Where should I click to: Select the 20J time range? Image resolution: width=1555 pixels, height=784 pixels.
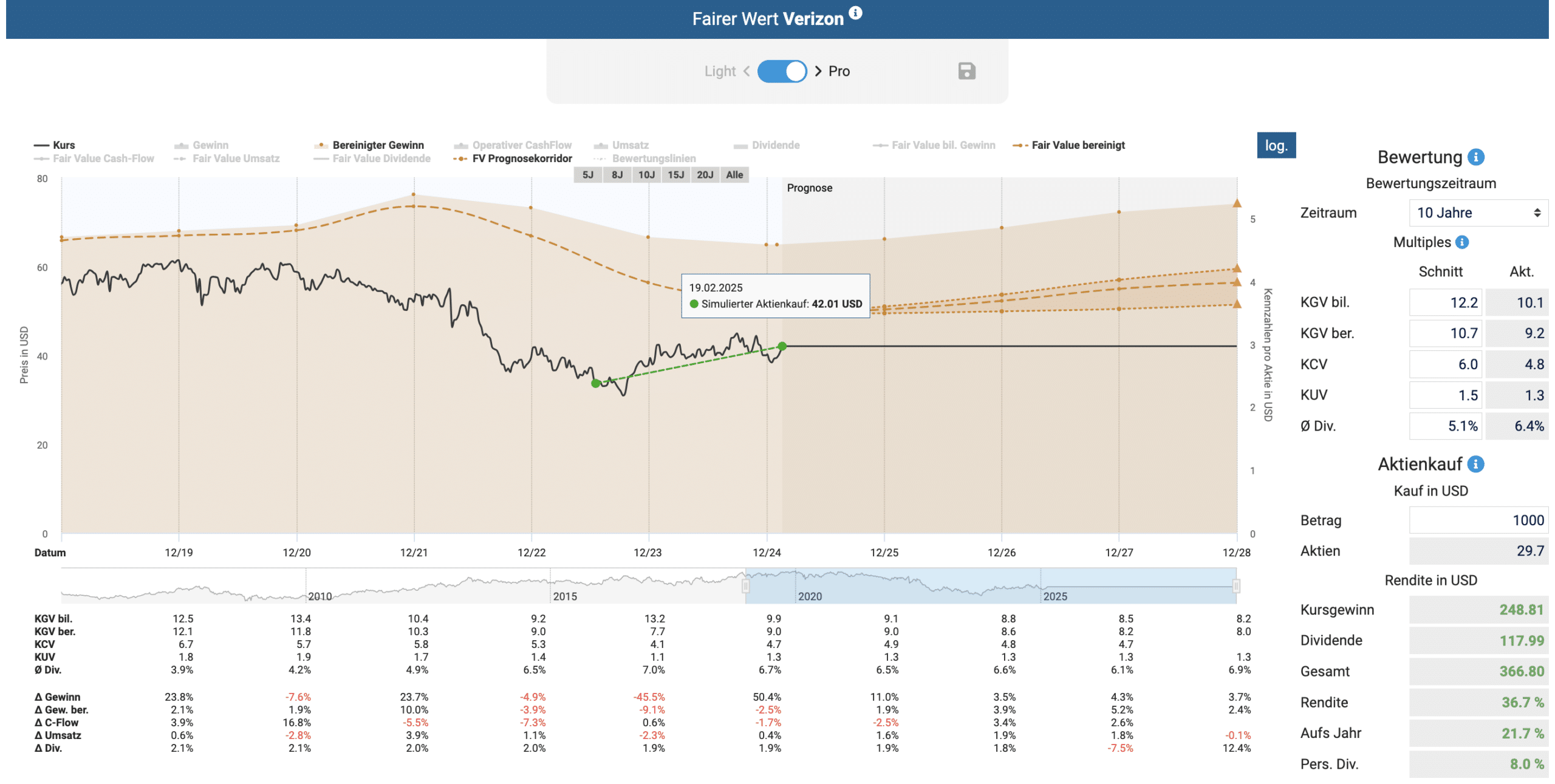[x=705, y=175]
